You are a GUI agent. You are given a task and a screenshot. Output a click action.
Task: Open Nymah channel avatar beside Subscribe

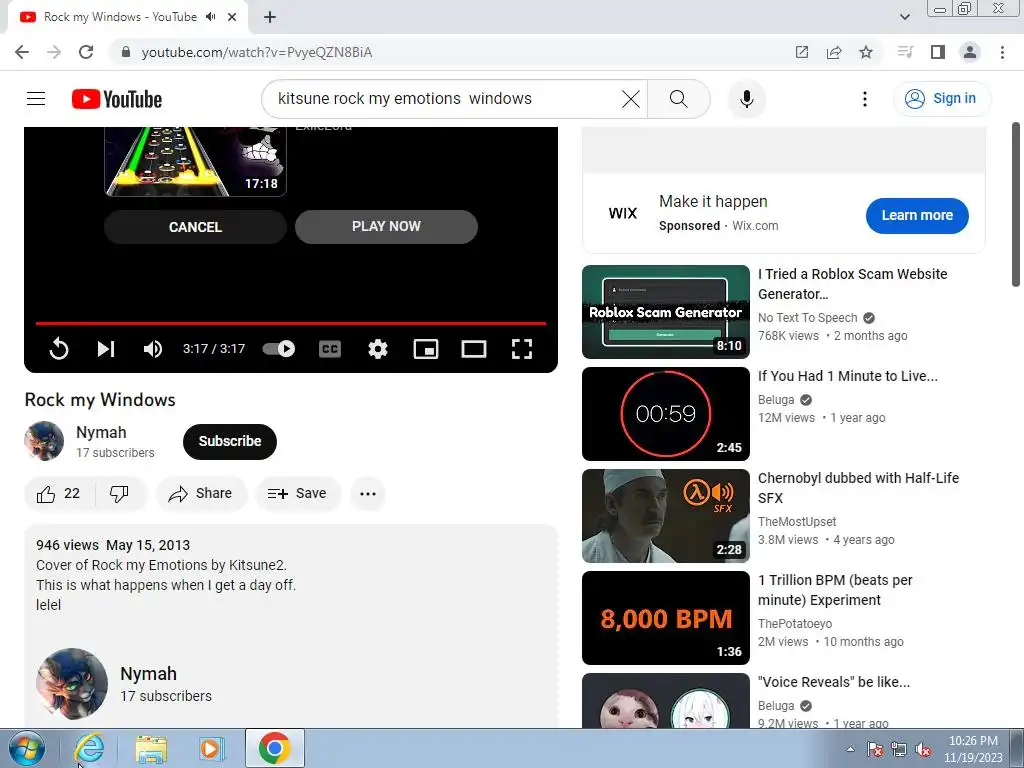click(44, 441)
